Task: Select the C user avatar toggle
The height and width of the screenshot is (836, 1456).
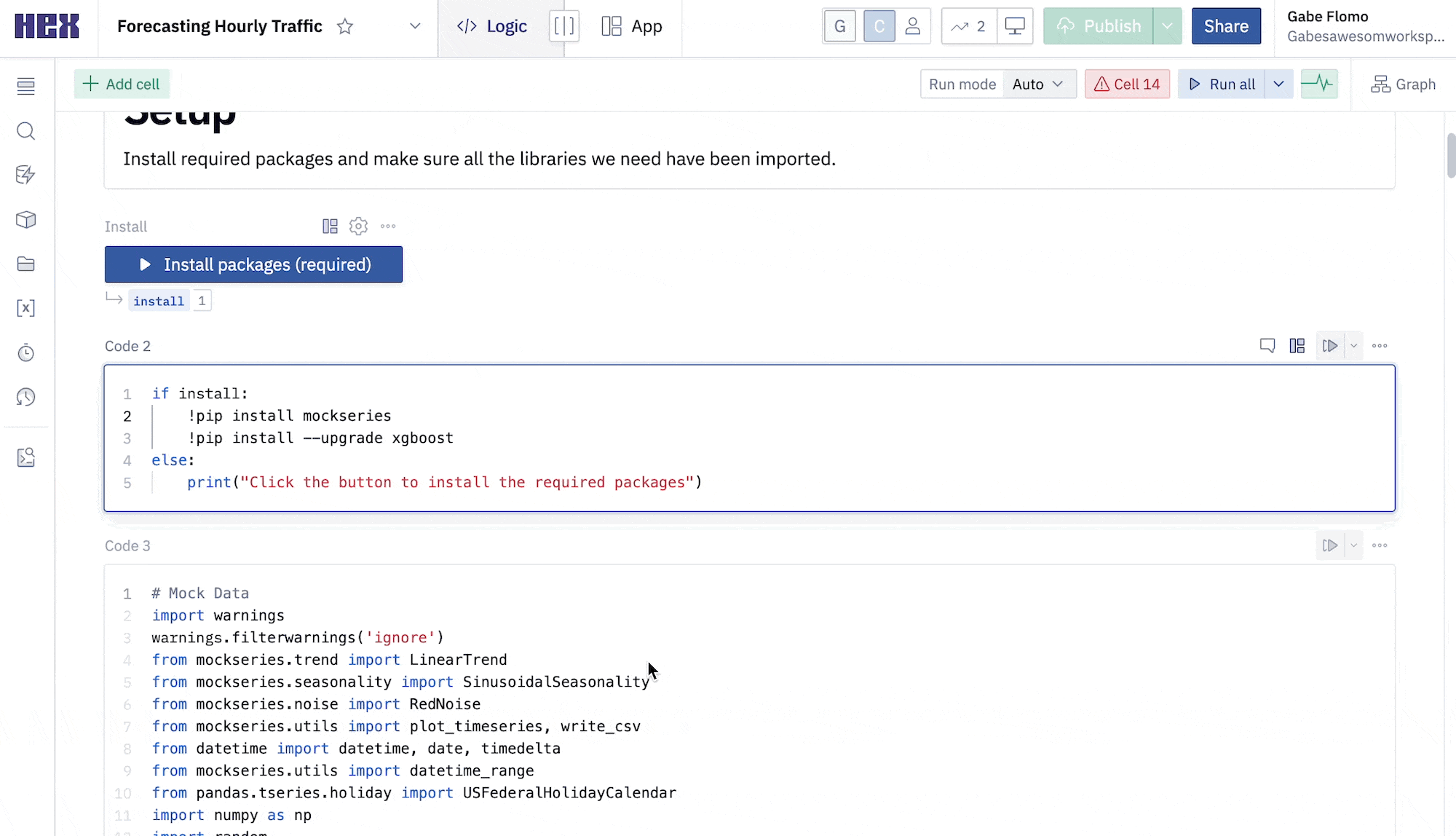Action: pyautogui.click(x=879, y=27)
